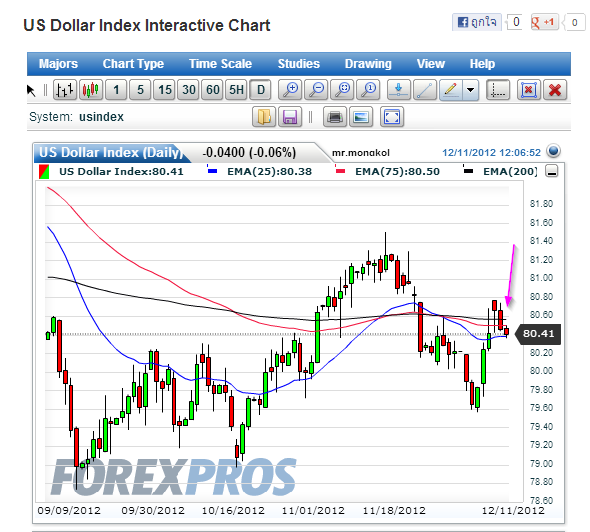The image size is (590, 532).
Task: Select the candlestick chart icon
Action: [x=91, y=90]
